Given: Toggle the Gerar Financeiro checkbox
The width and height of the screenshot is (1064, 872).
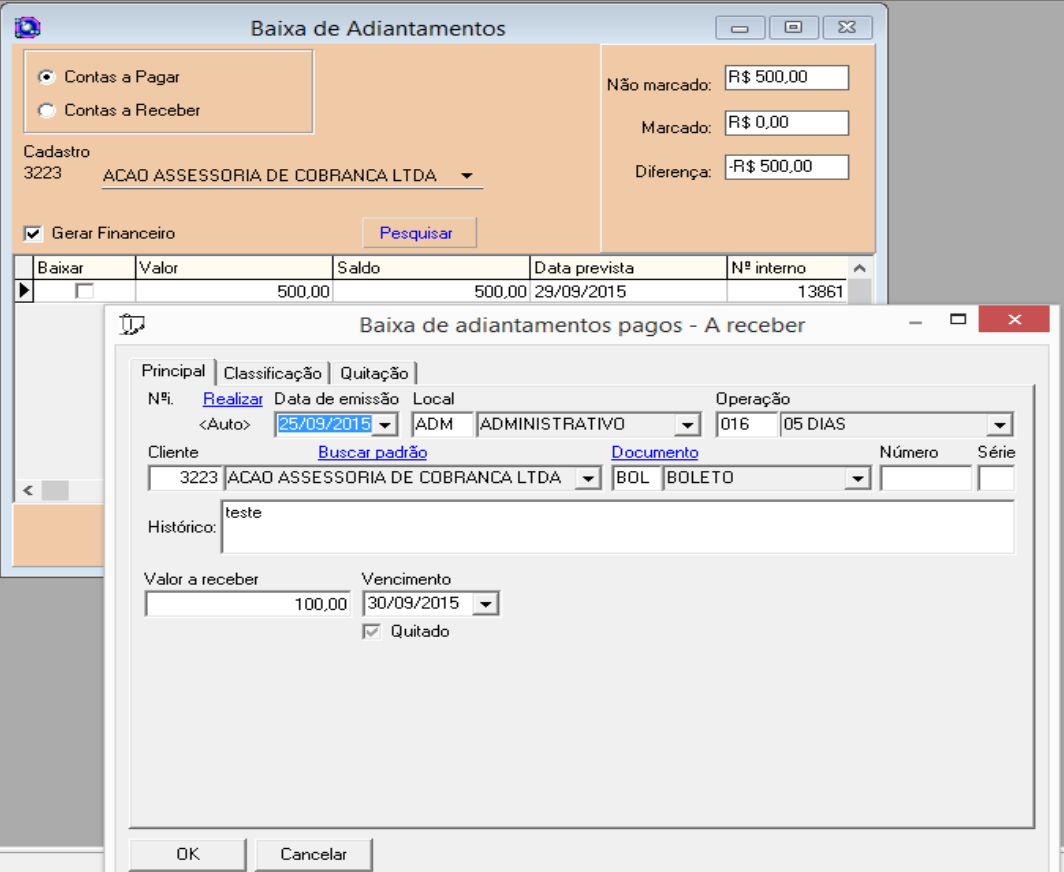Looking at the screenshot, I should 34,233.
